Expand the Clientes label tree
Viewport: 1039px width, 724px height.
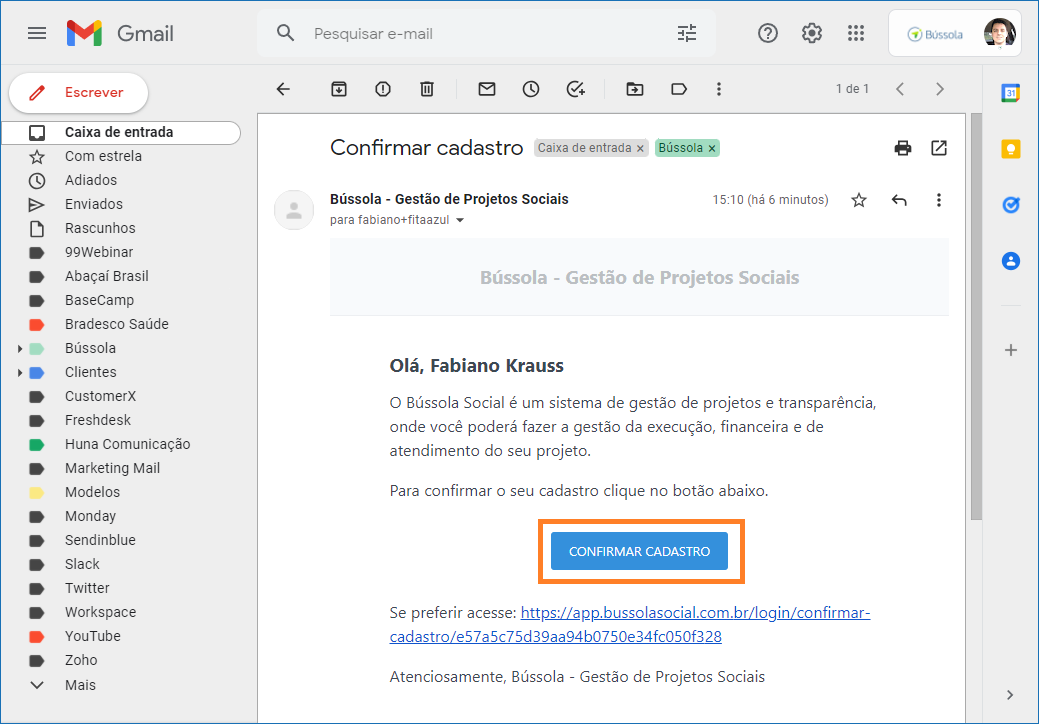[x=20, y=372]
